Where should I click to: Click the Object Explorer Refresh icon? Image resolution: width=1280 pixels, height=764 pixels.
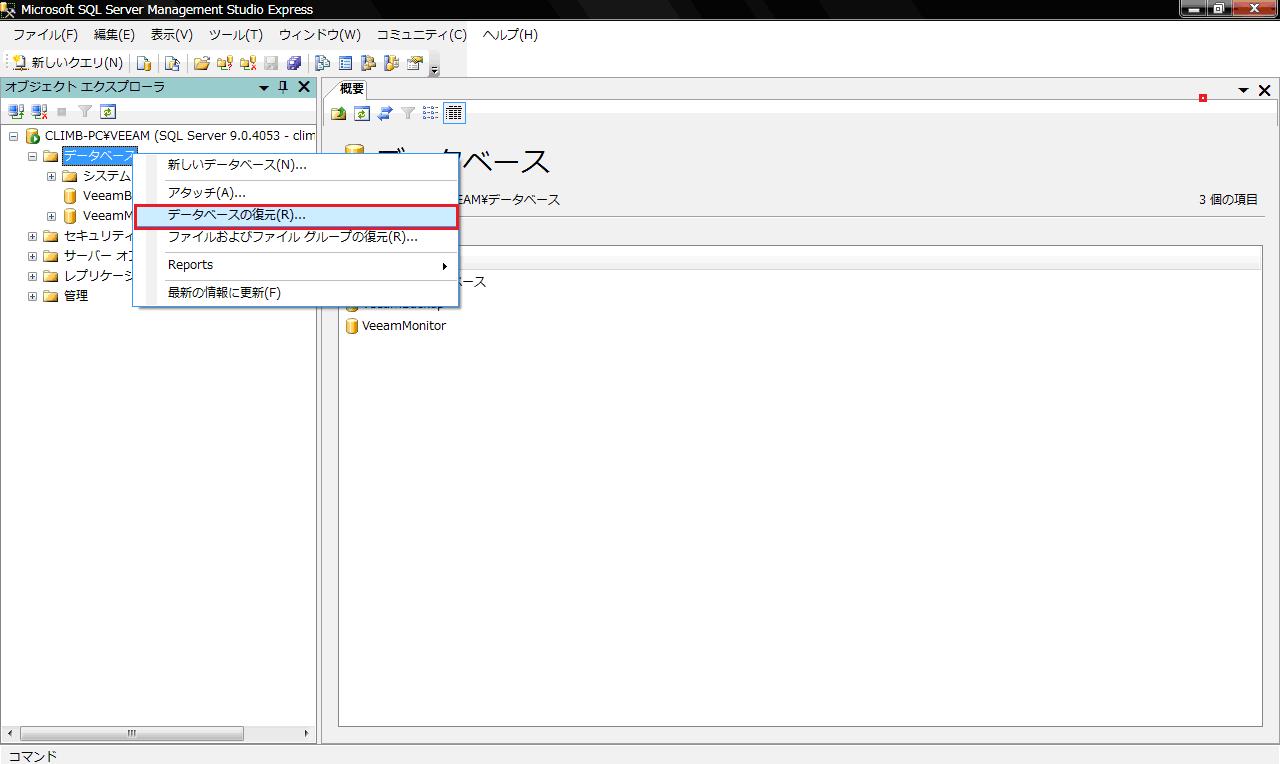tap(108, 112)
